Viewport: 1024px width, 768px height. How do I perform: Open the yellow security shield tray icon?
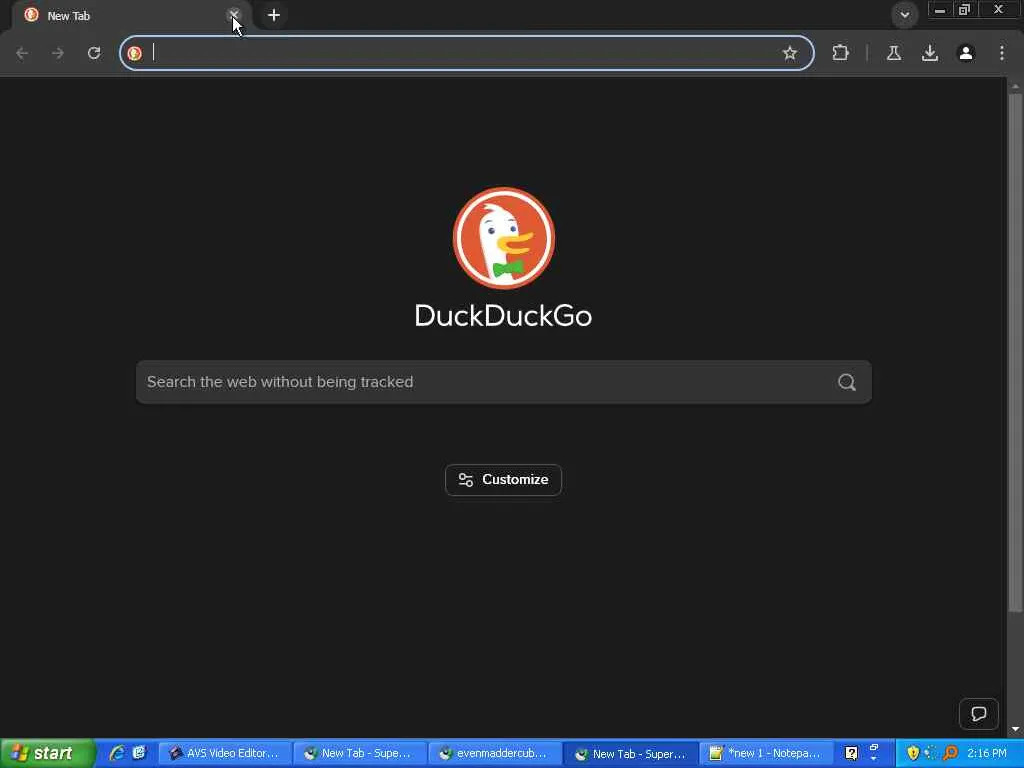coord(913,754)
